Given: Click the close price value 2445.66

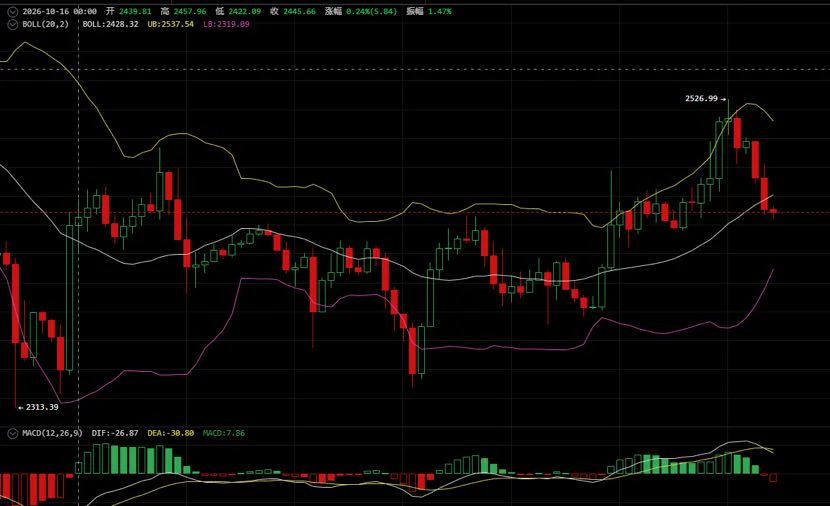Looking at the screenshot, I should [x=300, y=11].
